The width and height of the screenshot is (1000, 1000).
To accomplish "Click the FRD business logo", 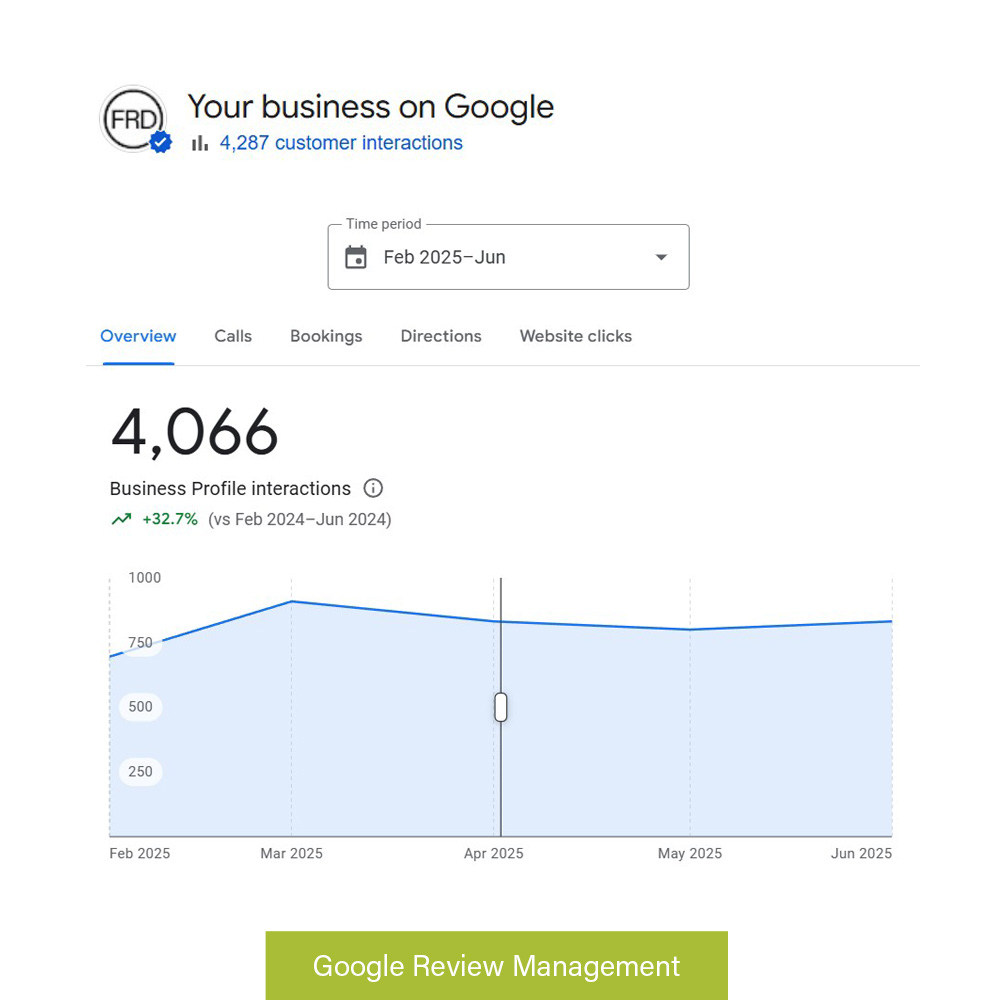I will coord(132,119).
